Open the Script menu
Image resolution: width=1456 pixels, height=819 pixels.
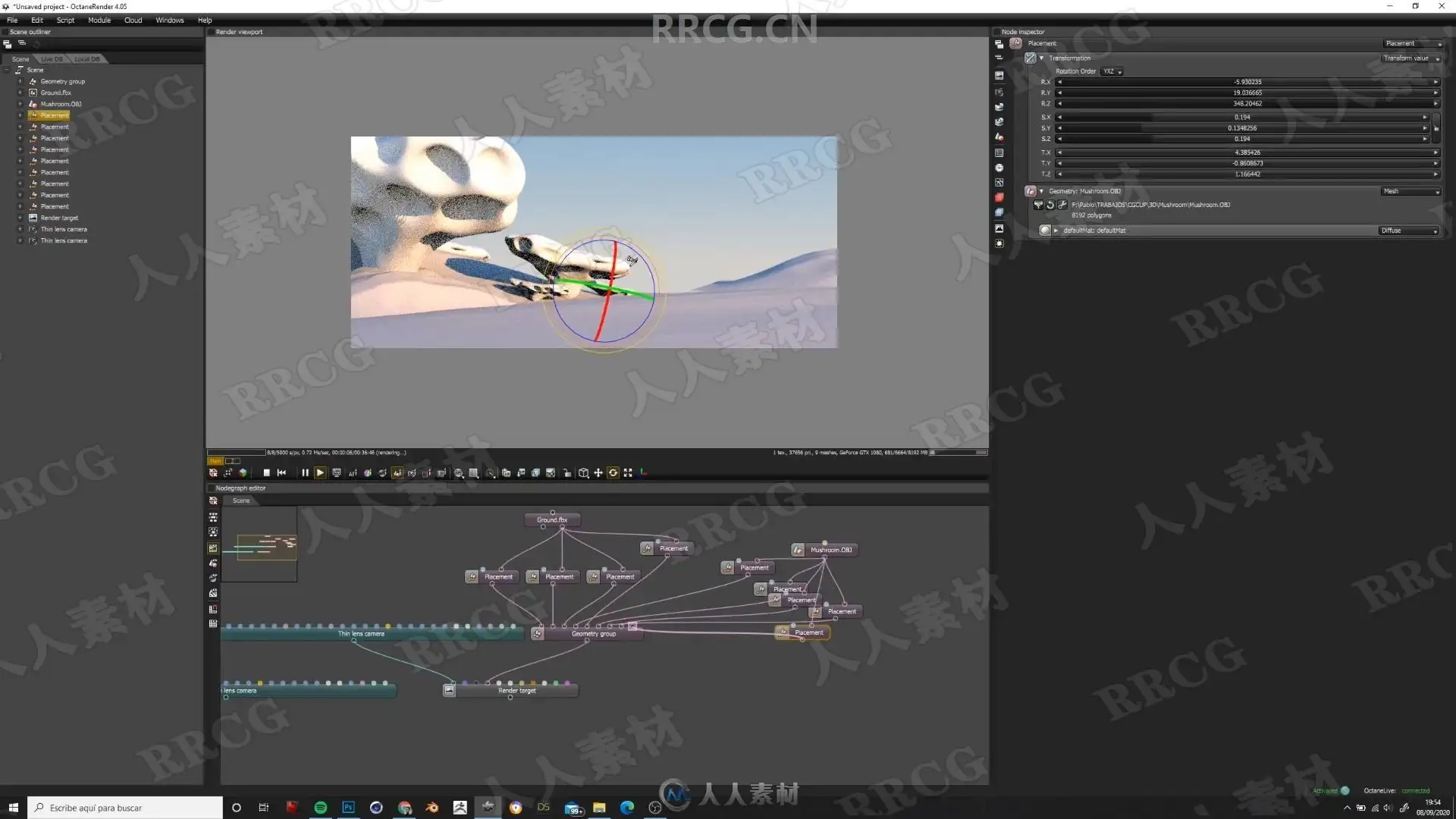65,20
